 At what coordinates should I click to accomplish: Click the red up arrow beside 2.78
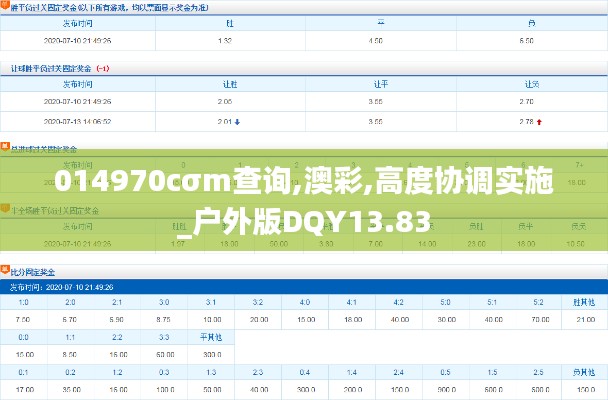click(x=539, y=122)
